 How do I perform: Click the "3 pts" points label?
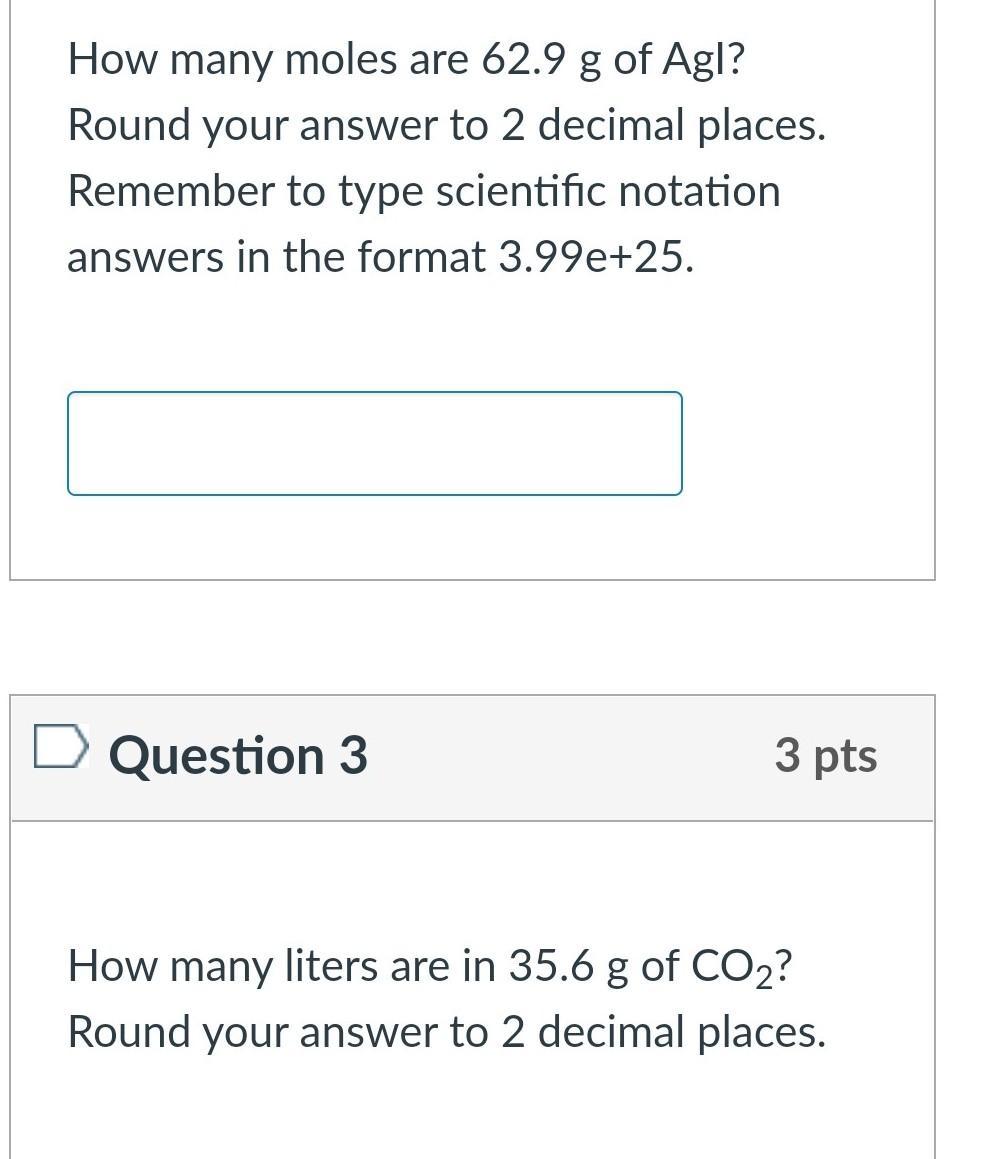[x=825, y=756]
